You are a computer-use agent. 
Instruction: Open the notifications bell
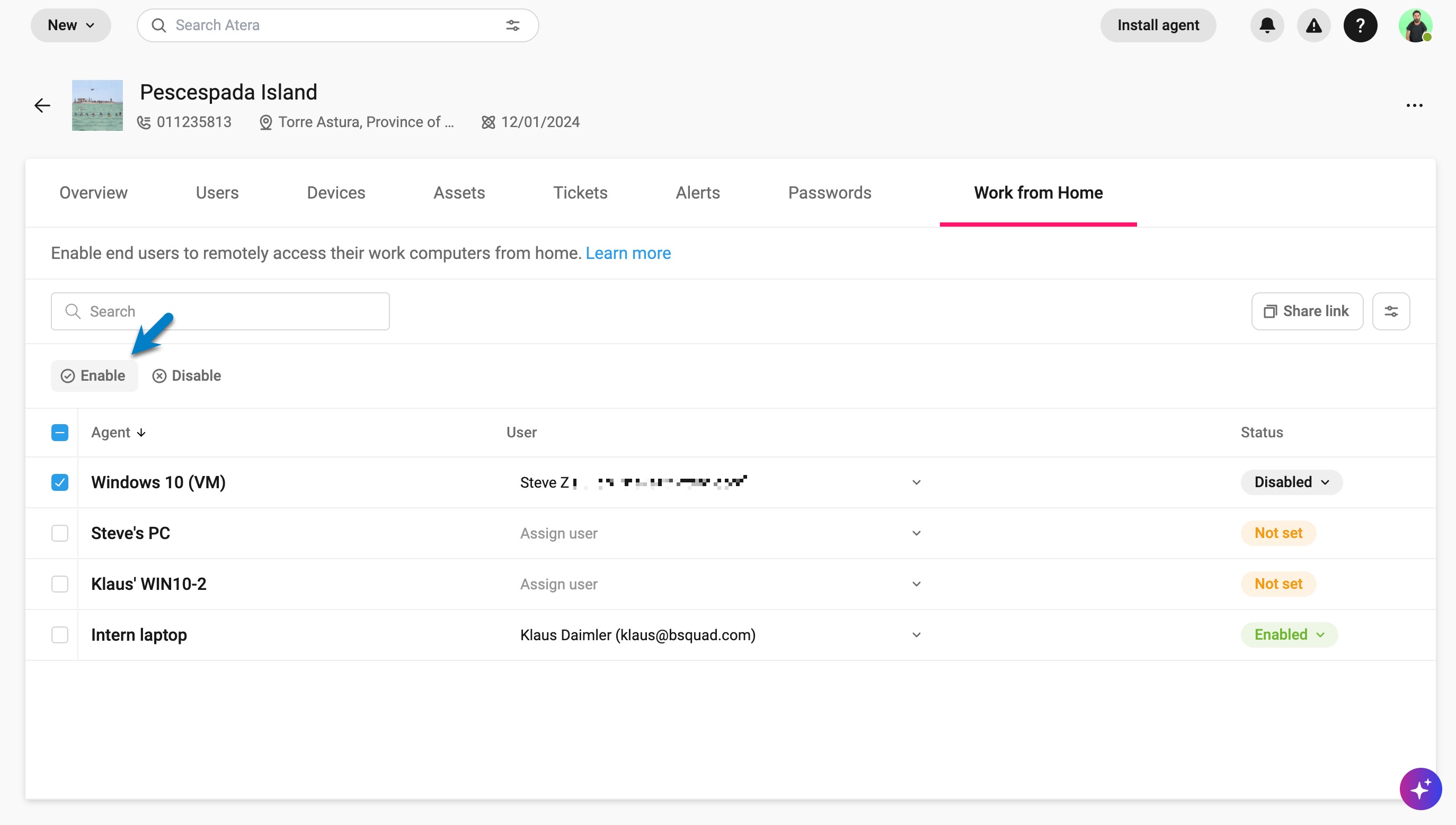[x=1267, y=25]
